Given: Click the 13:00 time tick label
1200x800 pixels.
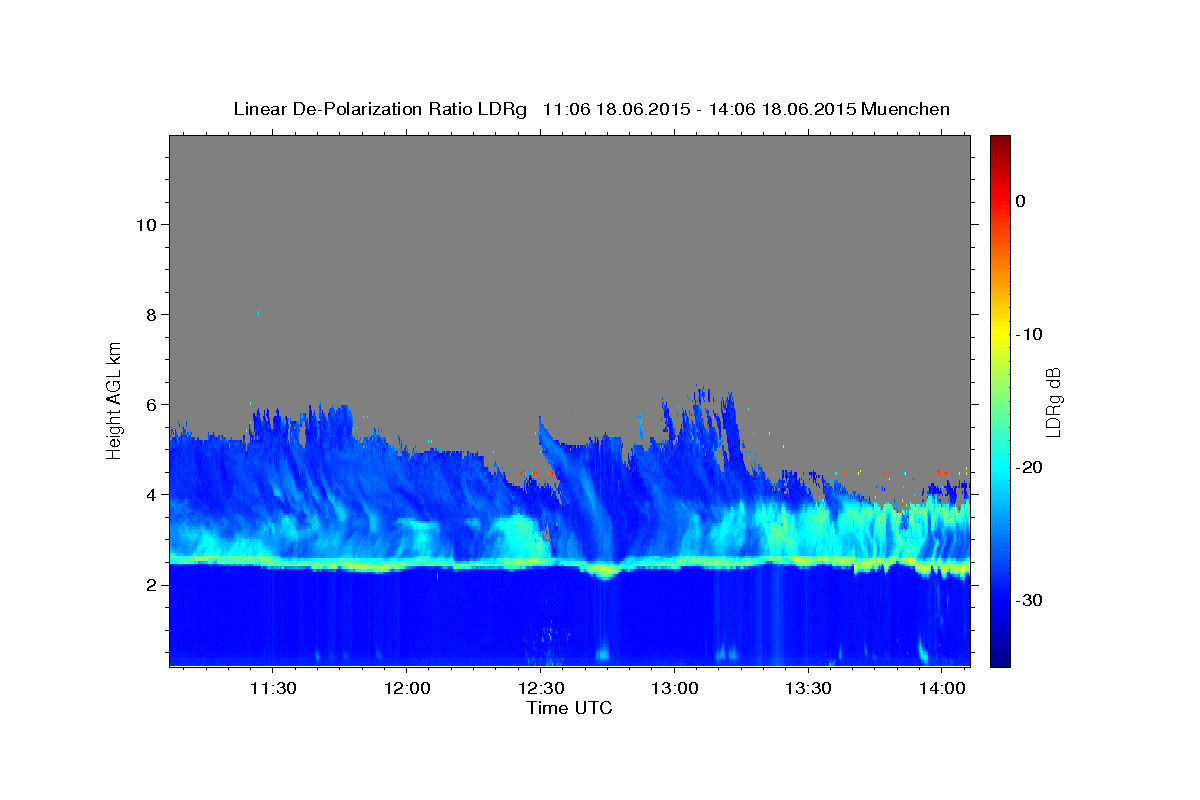Looking at the screenshot, I should tap(675, 688).
